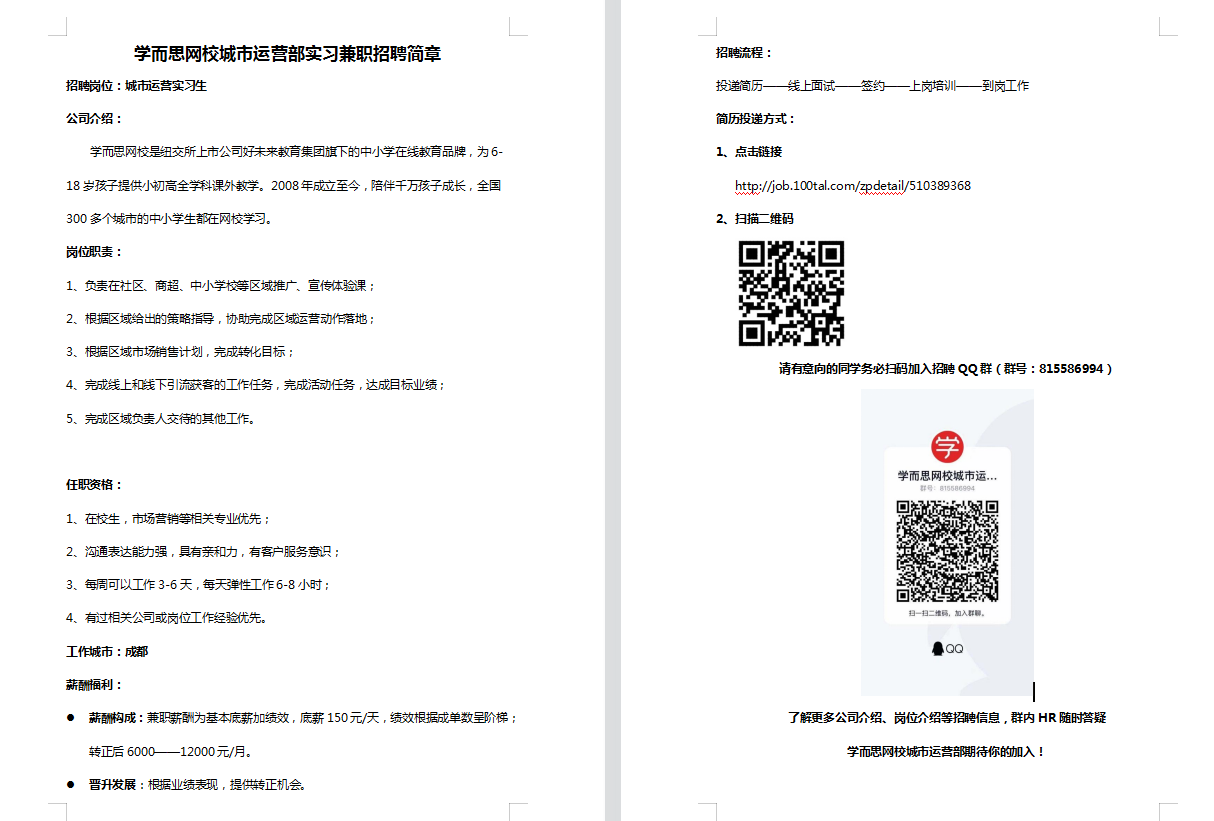Click the QQ penguin icon below the card
The image size is (1214, 821).
click(938, 649)
